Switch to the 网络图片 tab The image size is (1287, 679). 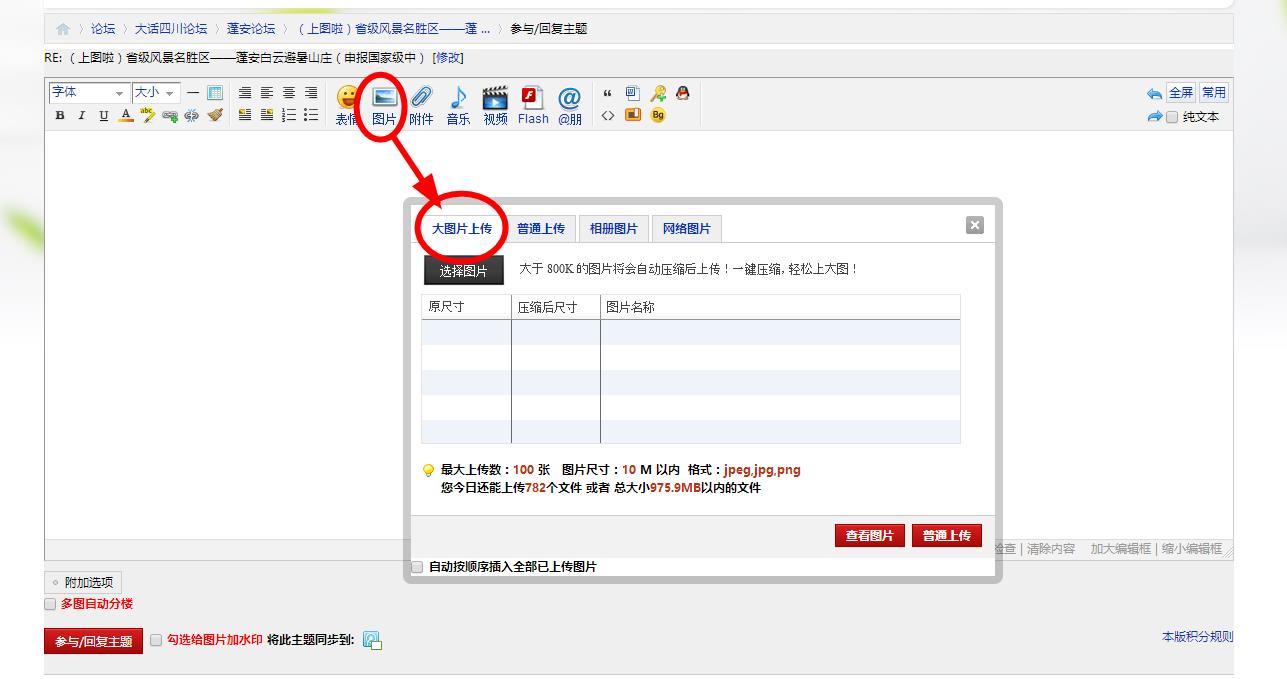pos(686,229)
